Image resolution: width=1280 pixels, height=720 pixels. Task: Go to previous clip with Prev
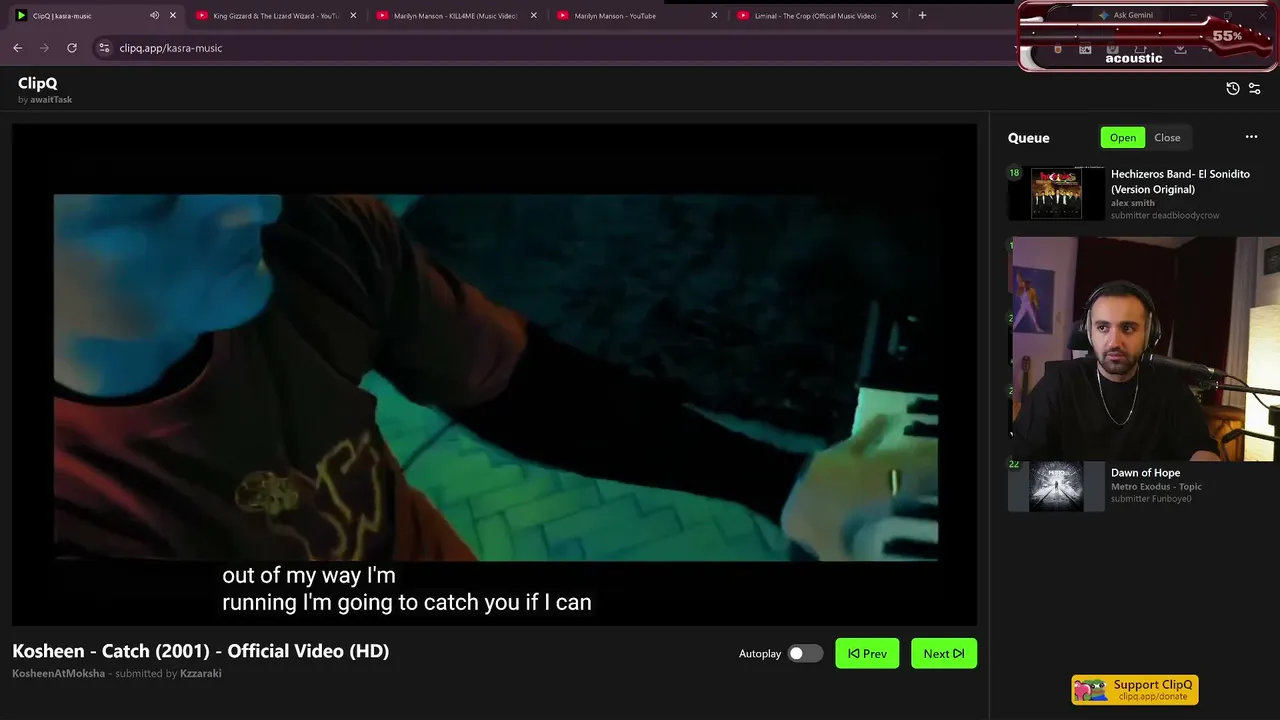(867, 654)
